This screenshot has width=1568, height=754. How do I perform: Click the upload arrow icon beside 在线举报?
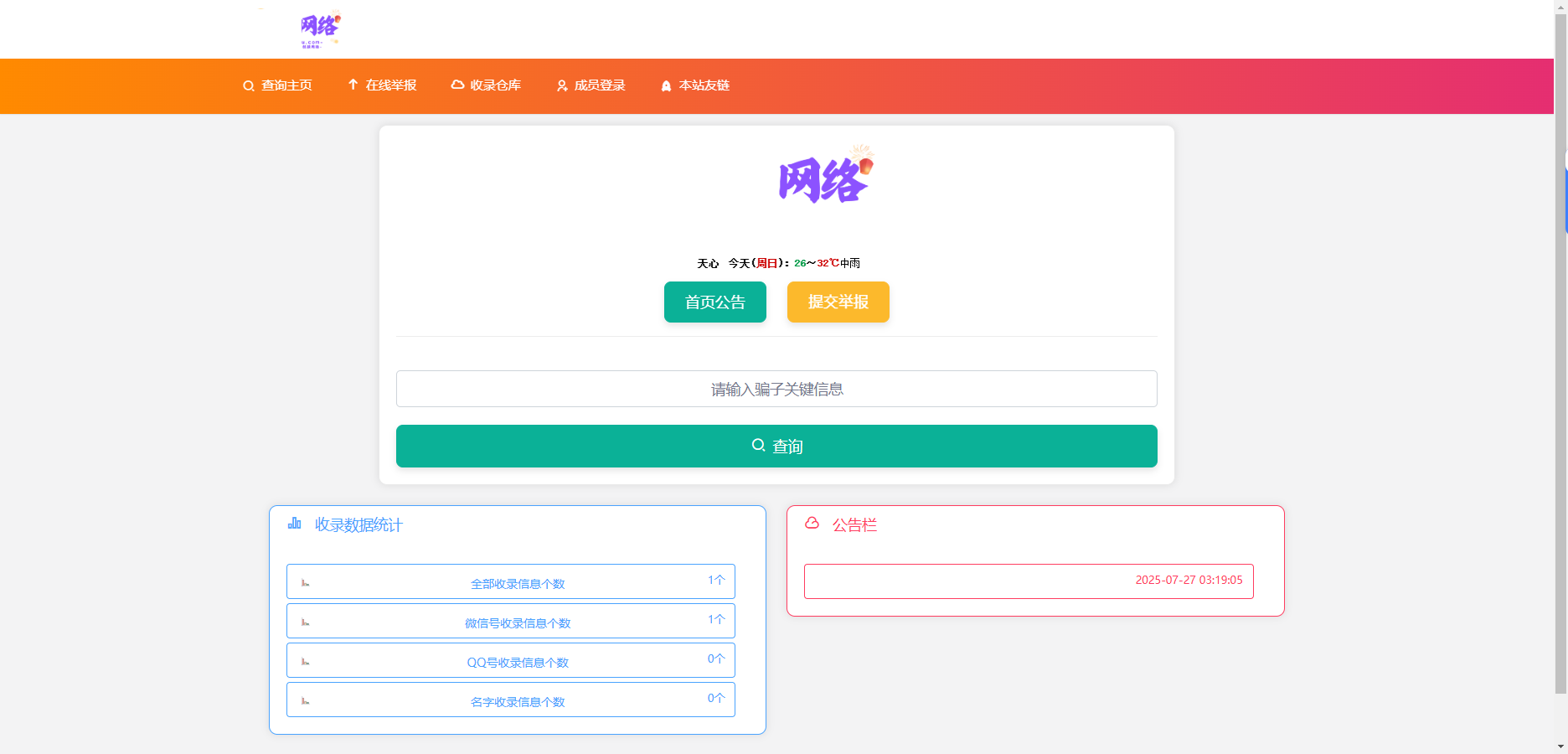coord(353,85)
